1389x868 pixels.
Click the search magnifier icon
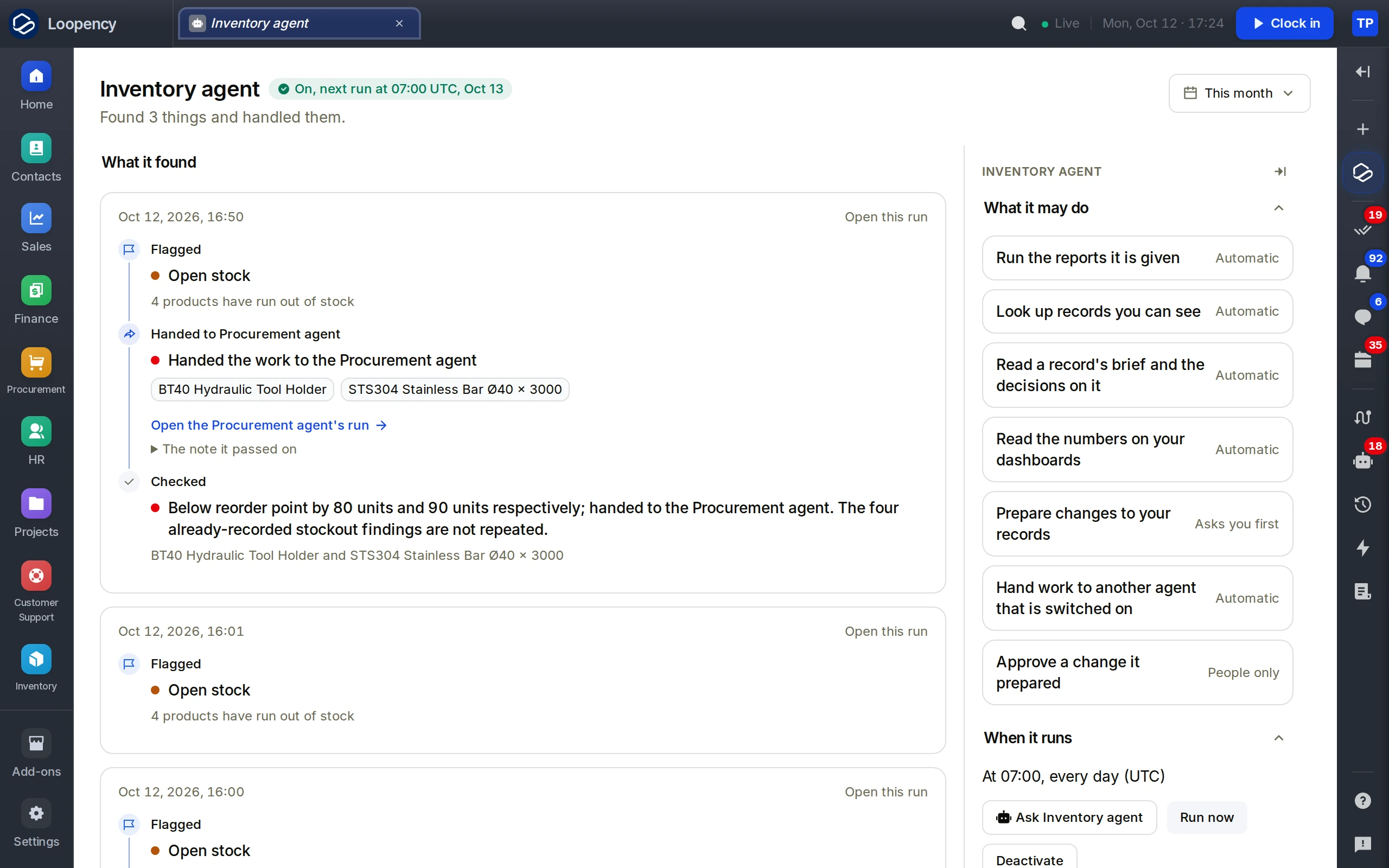pos(1019,23)
